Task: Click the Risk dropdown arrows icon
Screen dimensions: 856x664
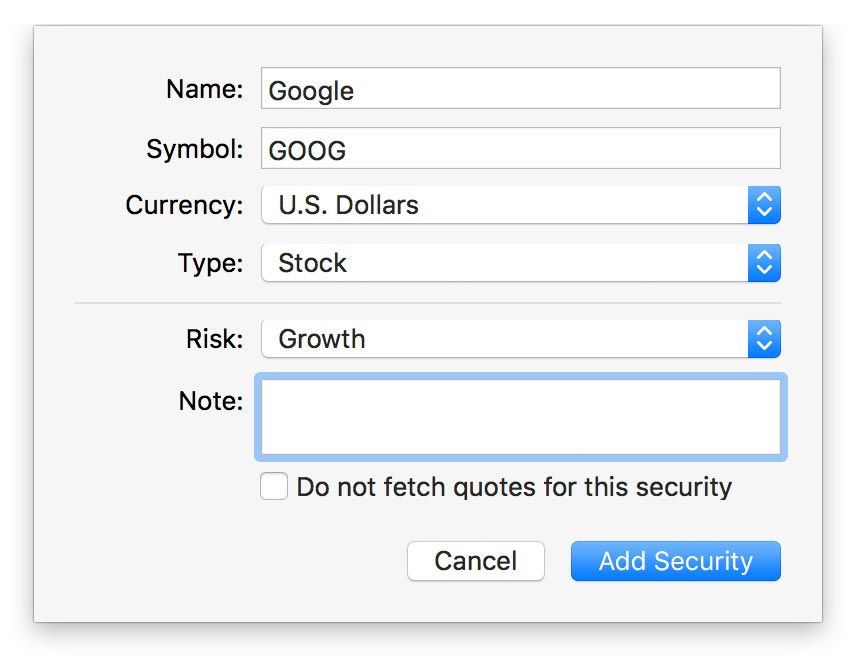Action: click(764, 339)
